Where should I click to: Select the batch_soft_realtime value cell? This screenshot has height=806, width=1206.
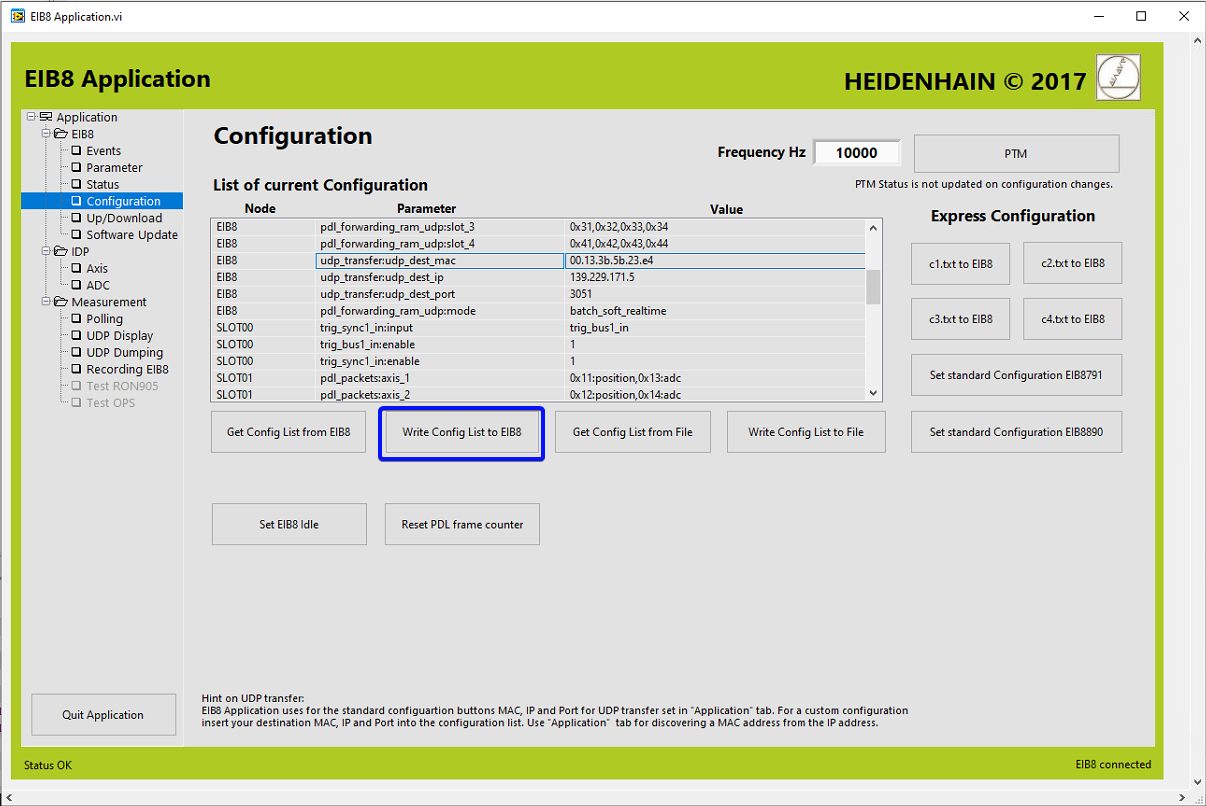click(715, 311)
